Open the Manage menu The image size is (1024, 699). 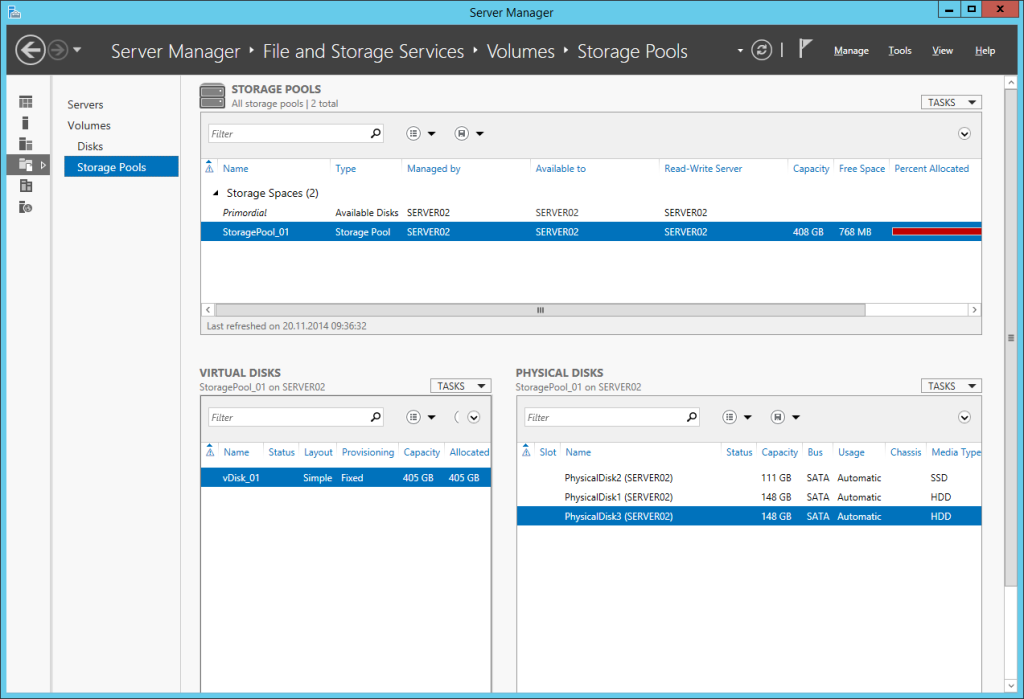[851, 50]
